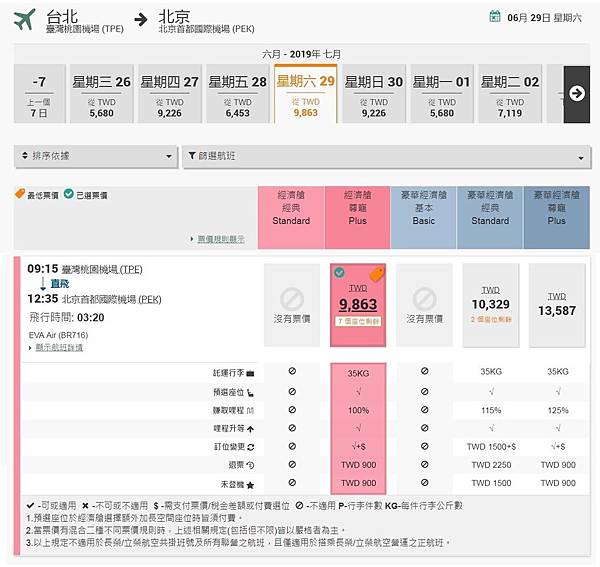Click 125% miles value in Premium Plus column
Viewport: 600px width, 567px height.
point(558,411)
